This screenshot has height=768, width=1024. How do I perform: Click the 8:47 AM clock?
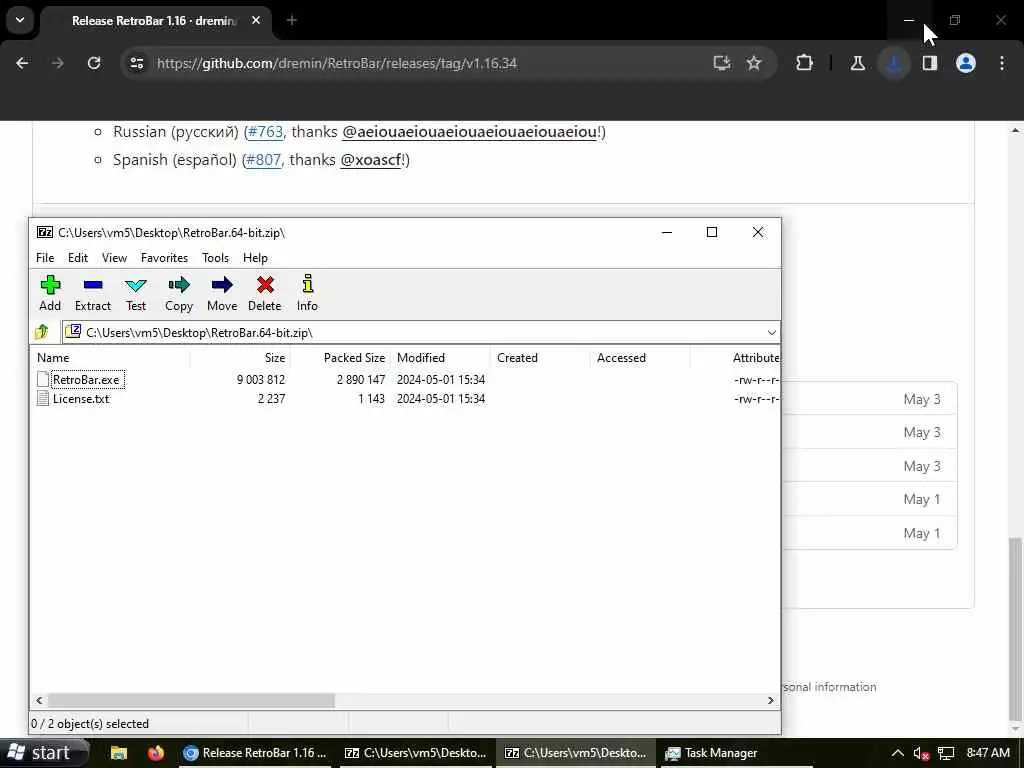[x=988, y=753]
